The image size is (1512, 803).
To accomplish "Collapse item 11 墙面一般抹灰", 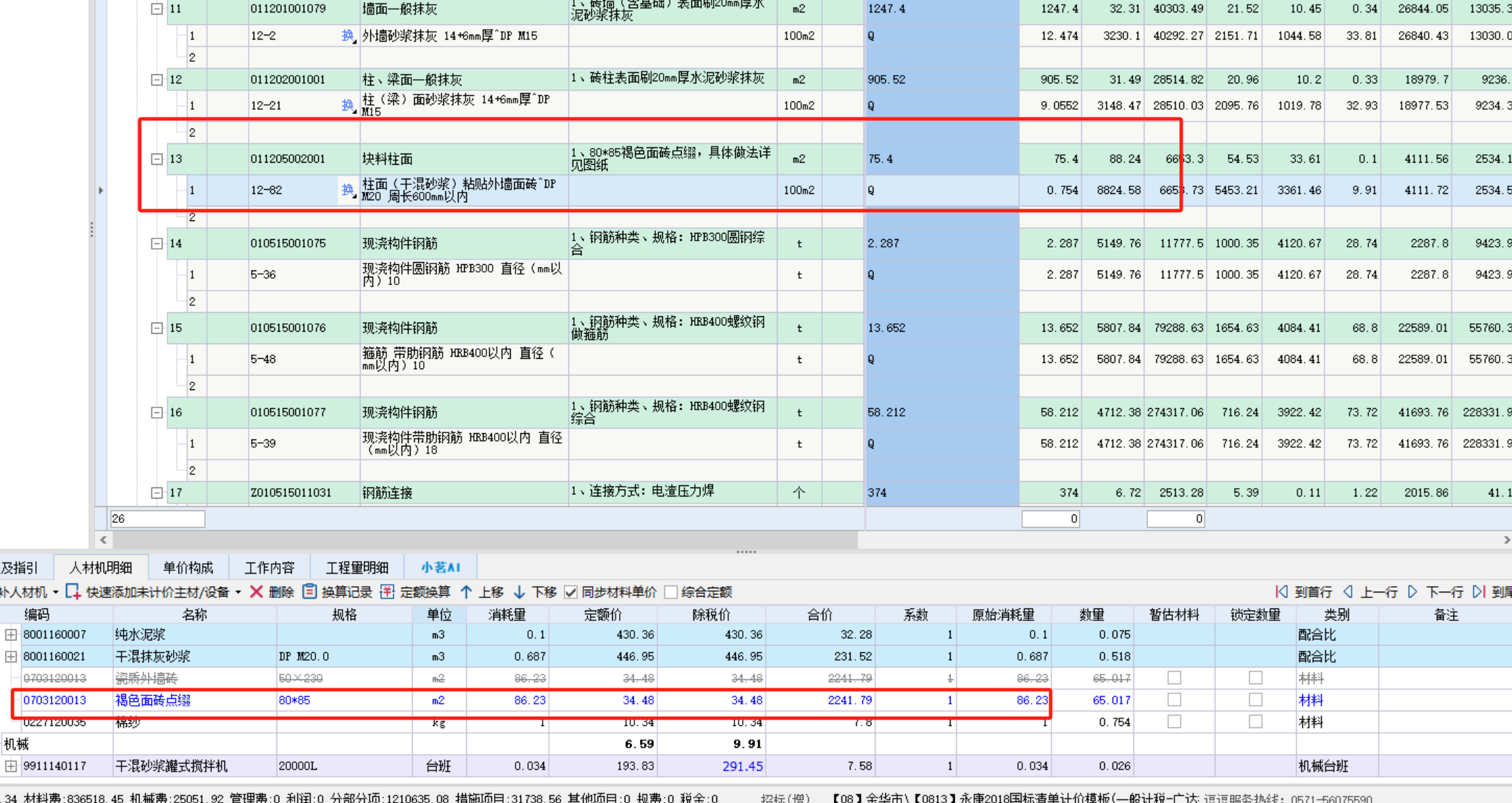I will 157,9.
